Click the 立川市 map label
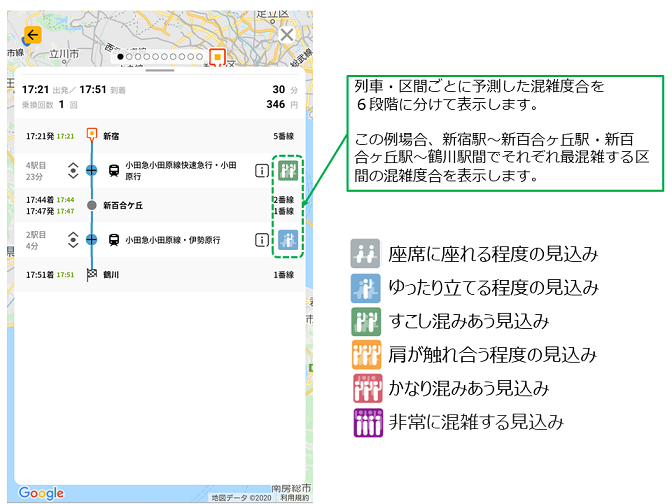The width and height of the screenshot is (672, 504). click(64, 54)
